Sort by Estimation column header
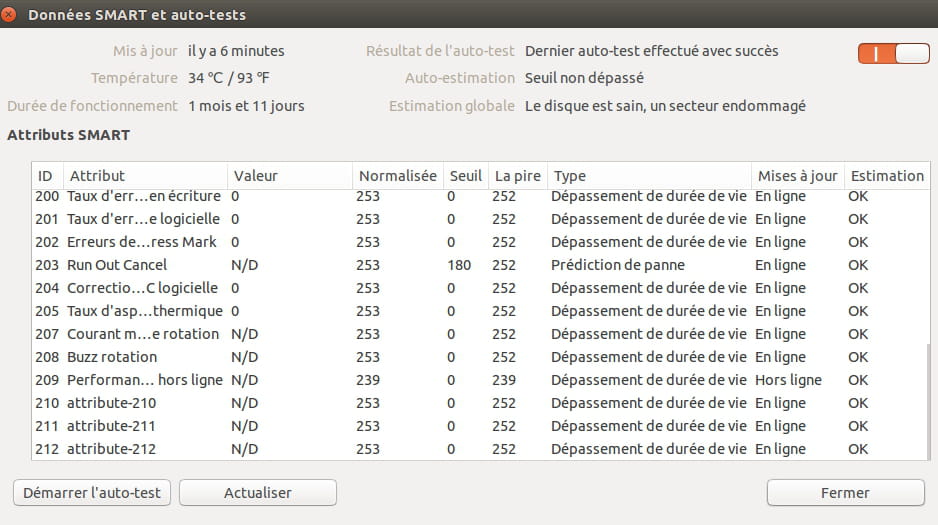 [887, 176]
